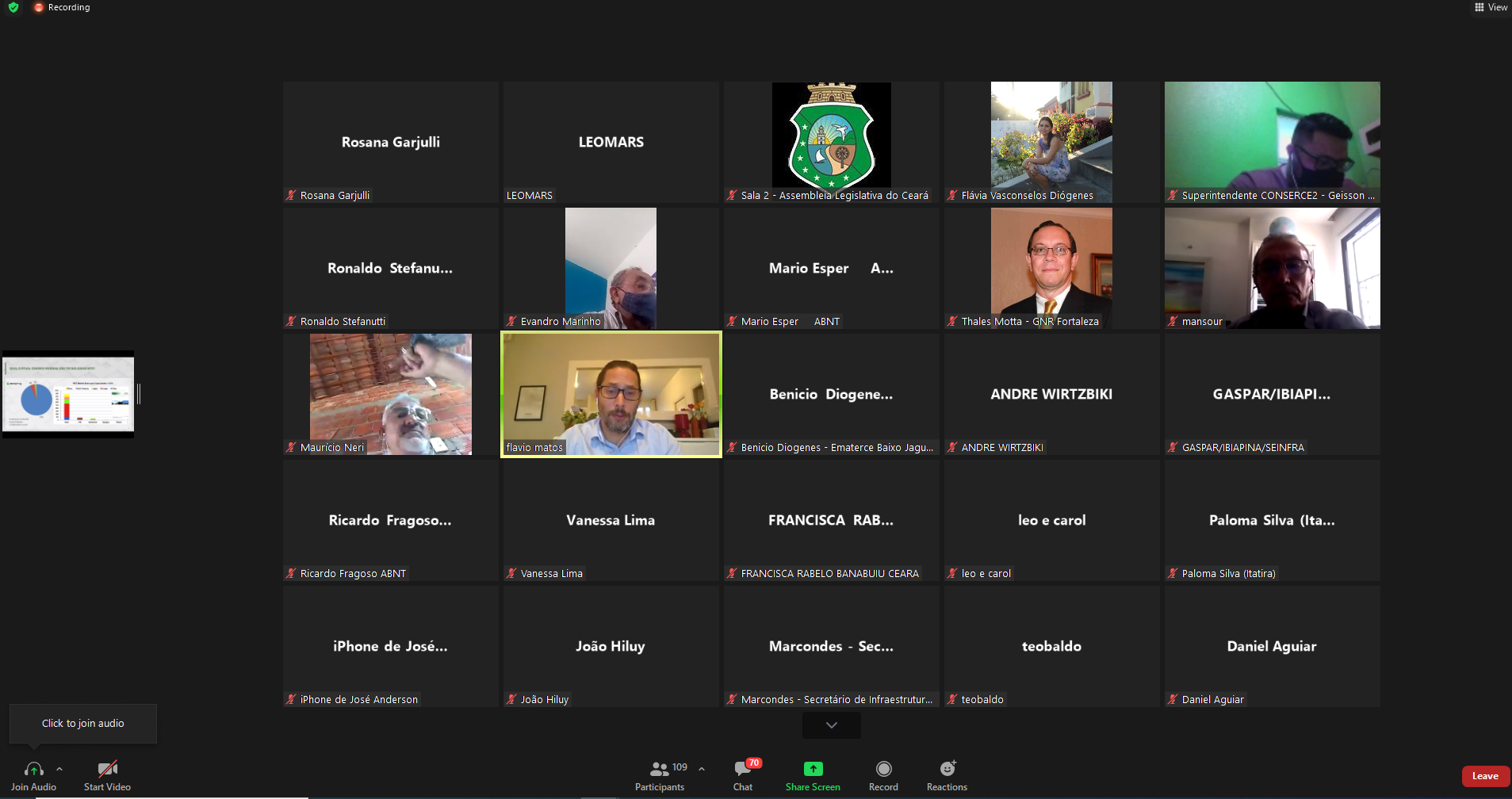Expand audio options arrow beside Join Audio

click(x=59, y=769)
